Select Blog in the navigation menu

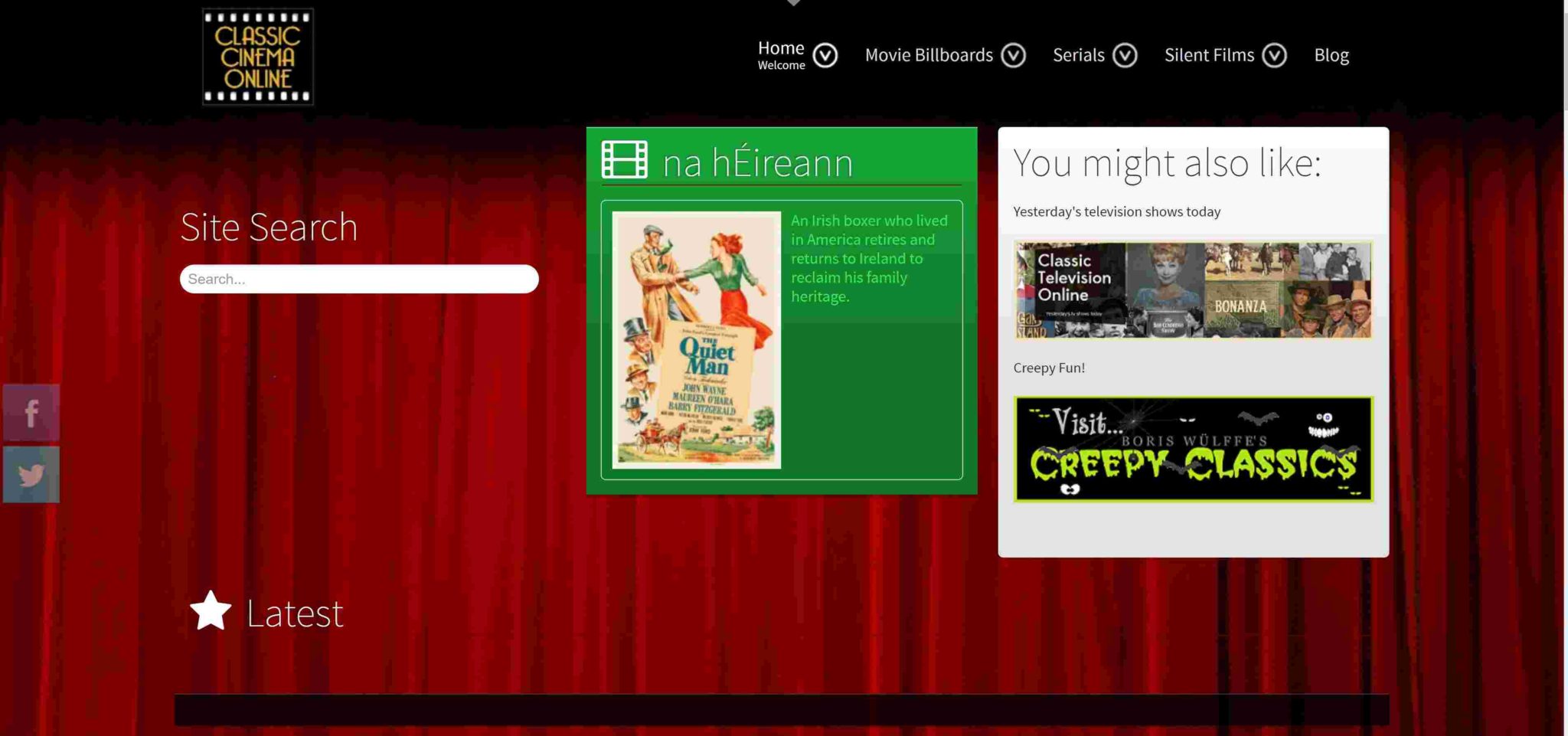(1331, 54)
